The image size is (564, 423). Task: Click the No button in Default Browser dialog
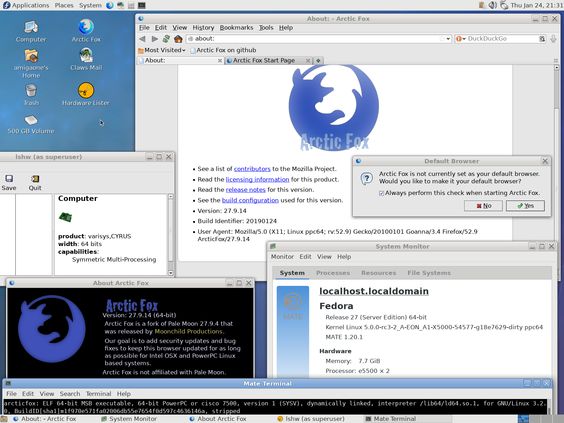pyautogui.click(x=483, y=206)
